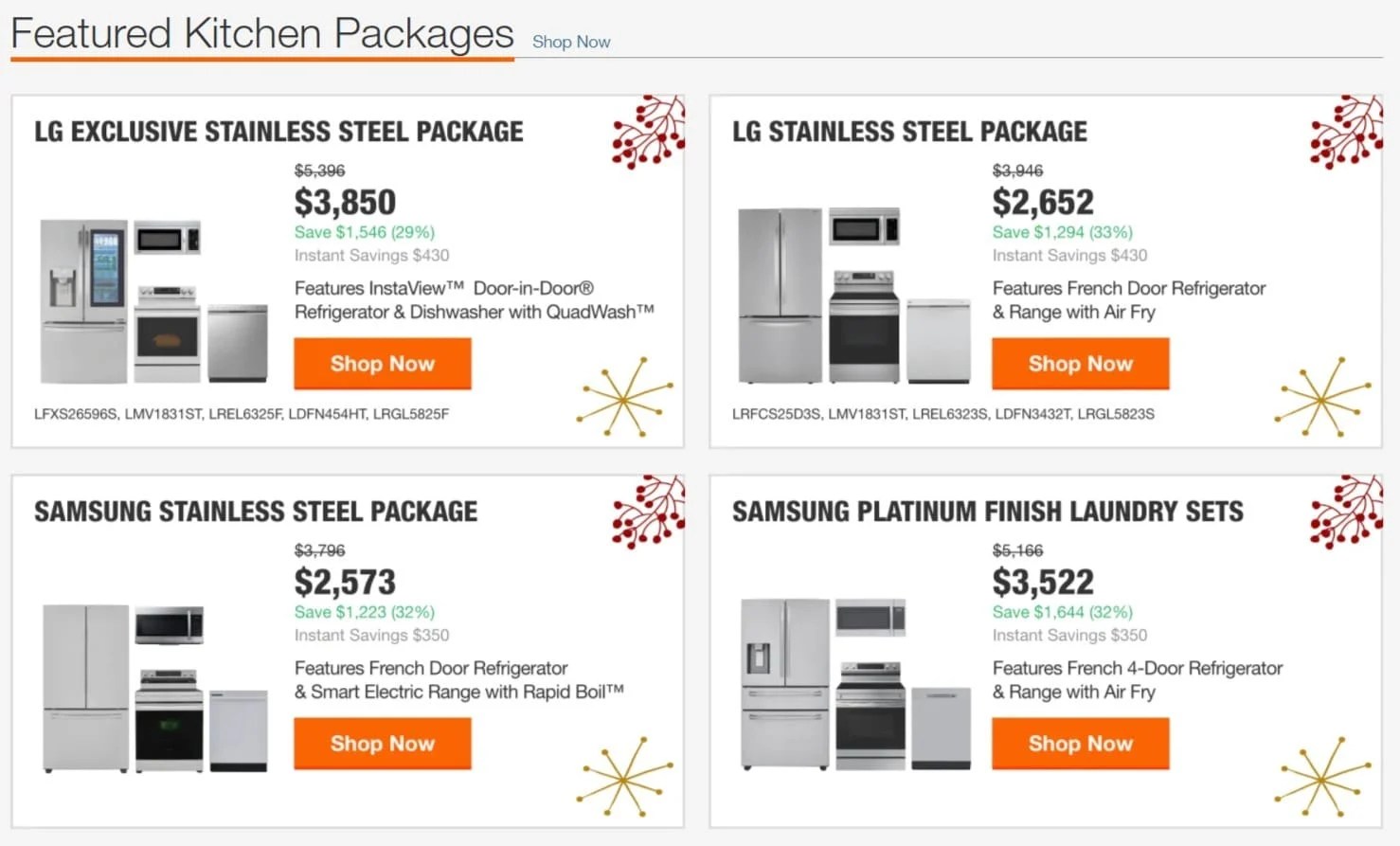The height and width of the screenshot is (846, 1400).
Task: Click the Instant Savings $430 text
Action: tap(371, 255)
